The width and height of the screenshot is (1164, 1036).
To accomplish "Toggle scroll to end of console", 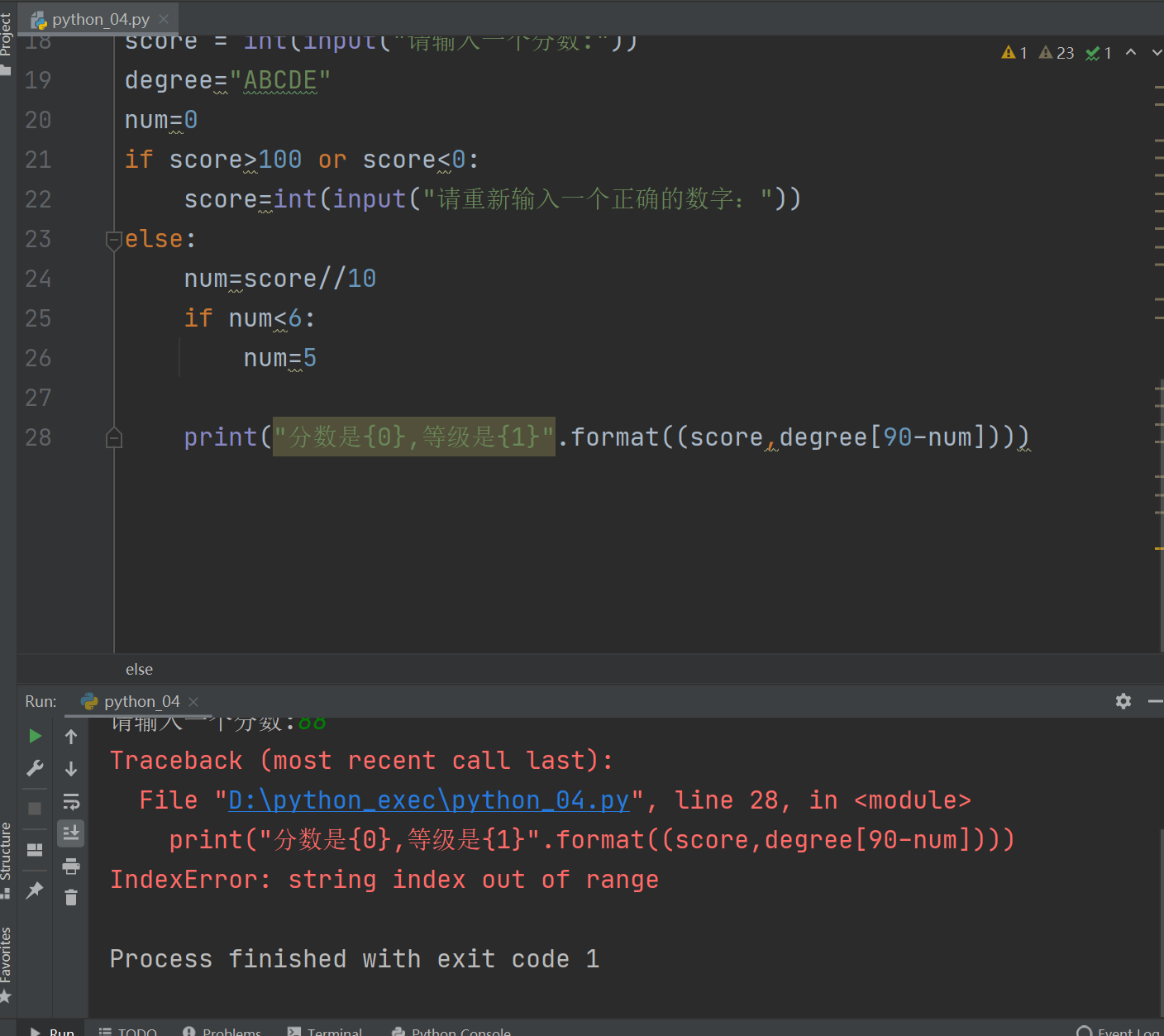I will click(71, 833).
